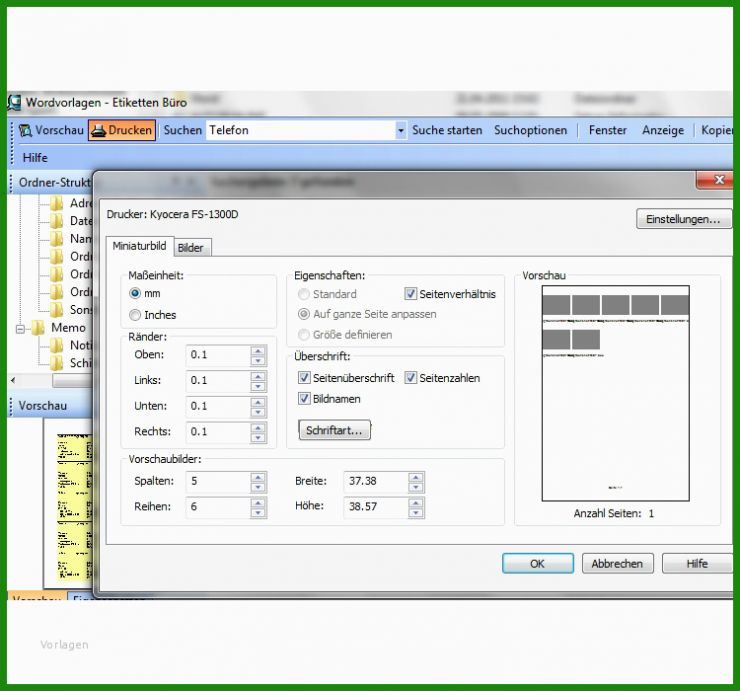Open the Anzeige menu
This screenshot has width=740, height=691.
point(663,130)
